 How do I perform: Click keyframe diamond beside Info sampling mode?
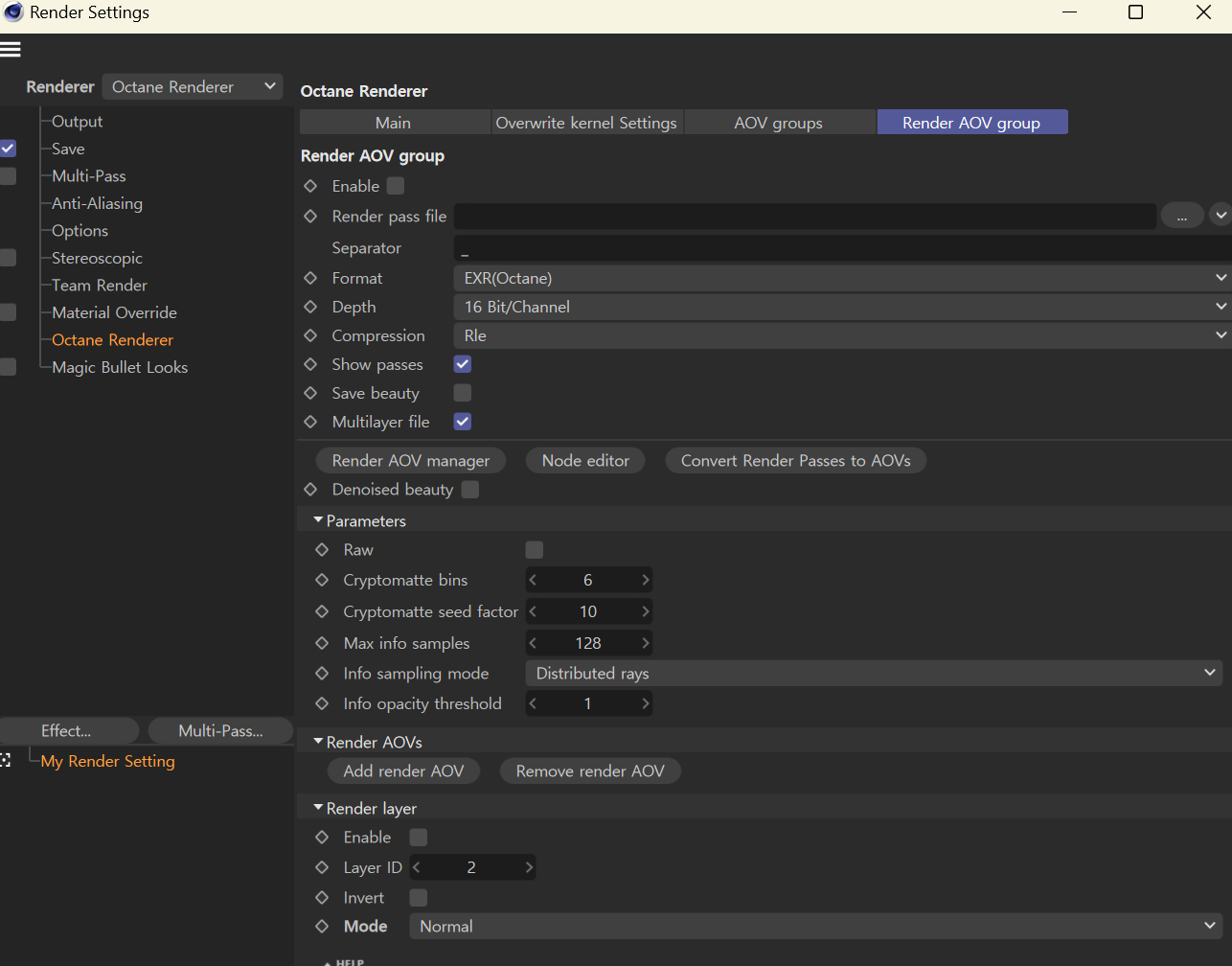point(322,674)
